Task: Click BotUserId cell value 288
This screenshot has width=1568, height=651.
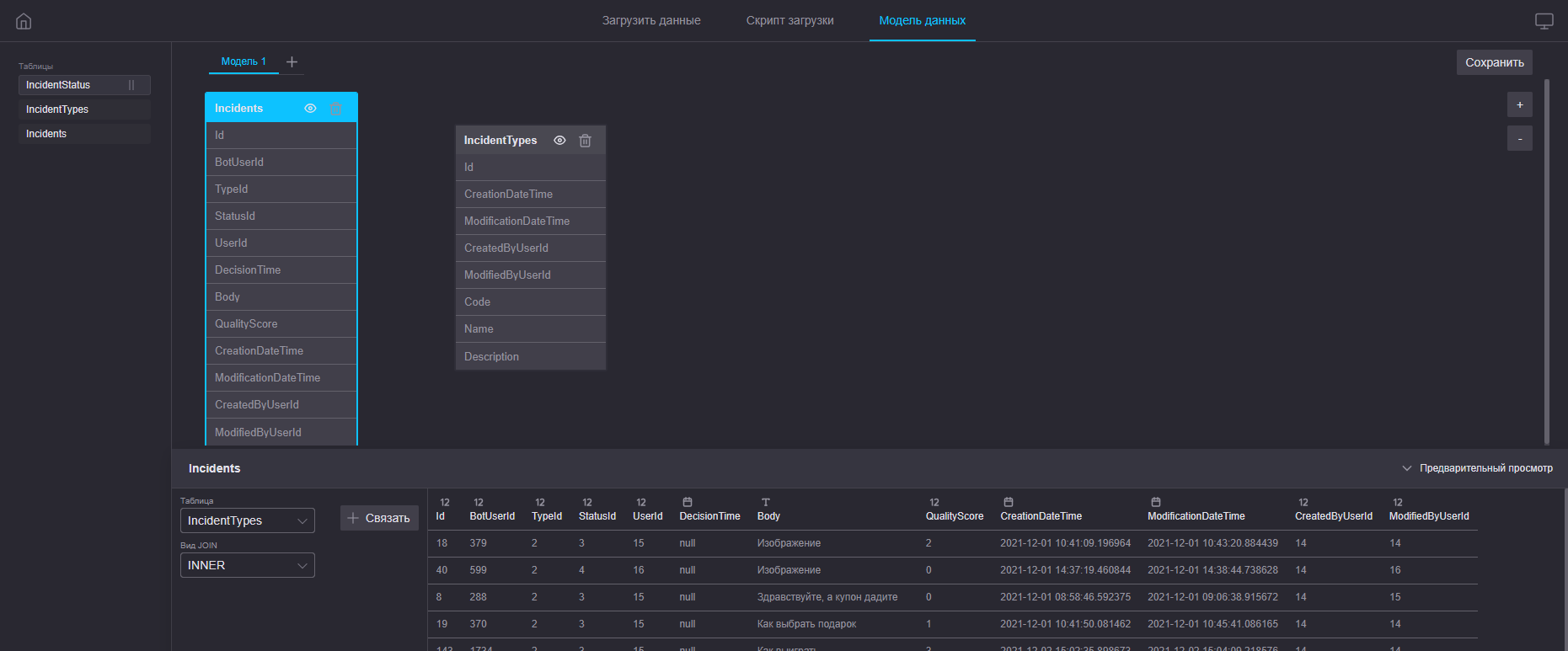Action: [478, 597]
